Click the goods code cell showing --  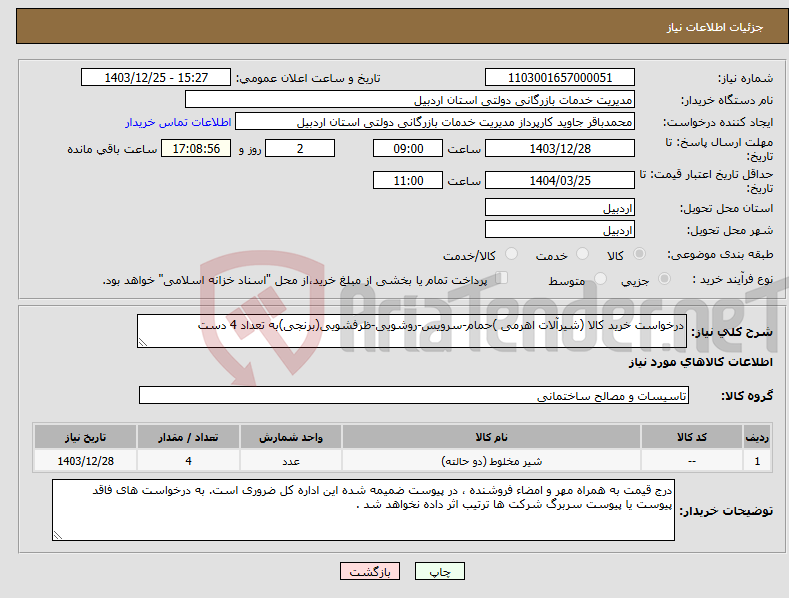click(691, 461)
